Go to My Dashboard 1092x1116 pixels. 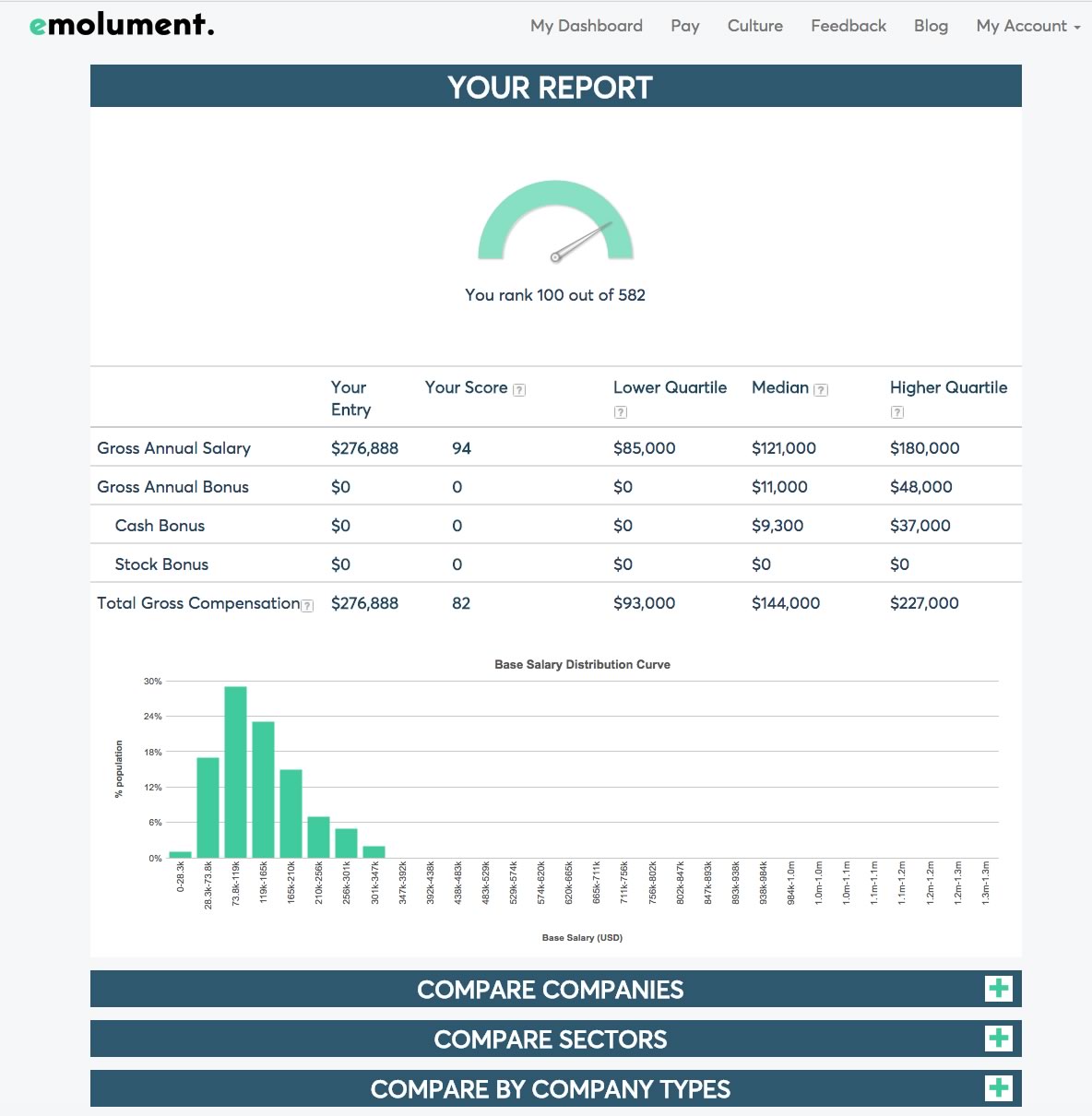587,26
